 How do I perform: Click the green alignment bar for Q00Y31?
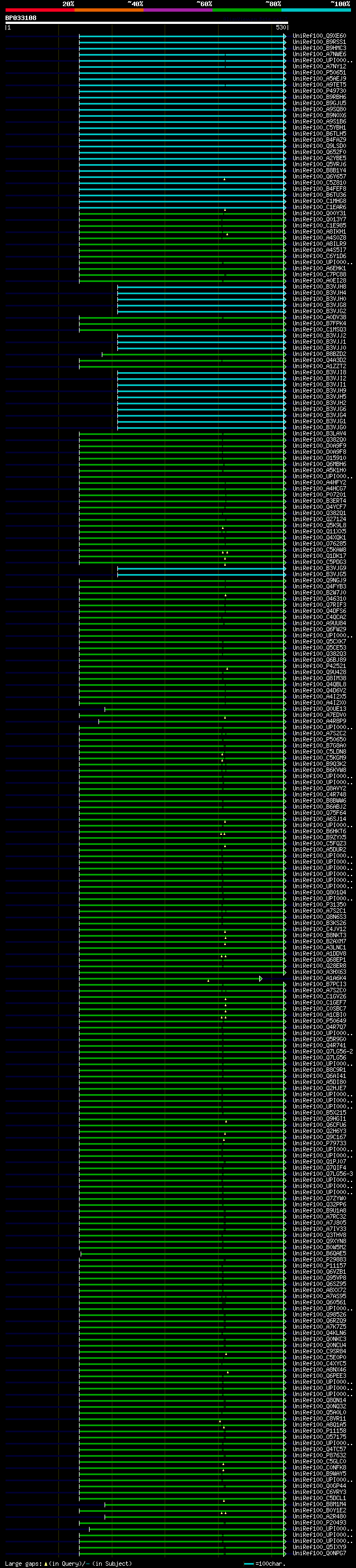(182, 213)
